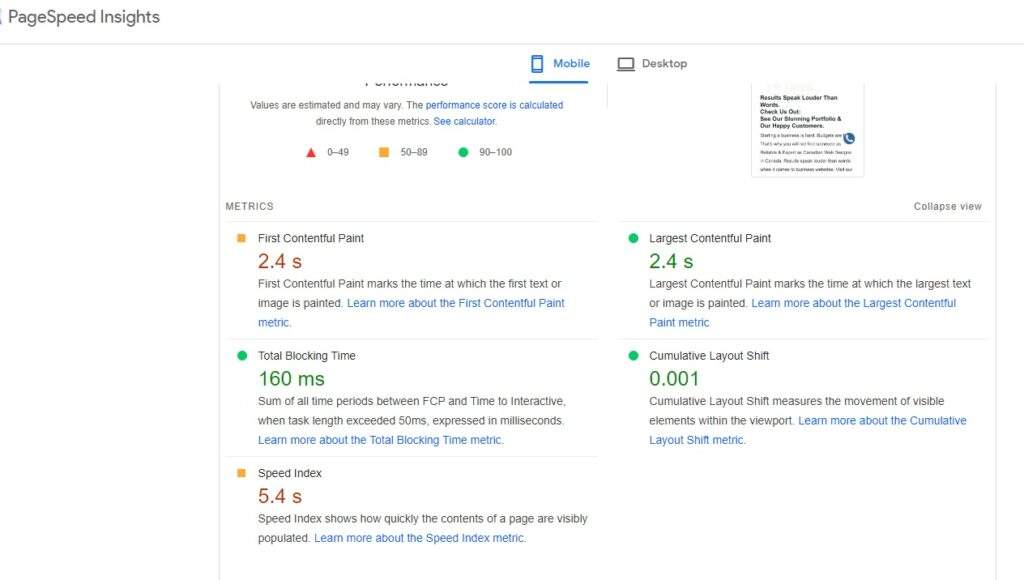Click the green circle beside Total Blocking Time
The height and width of the screenshot is (580, 1024).
click(240, 355)
